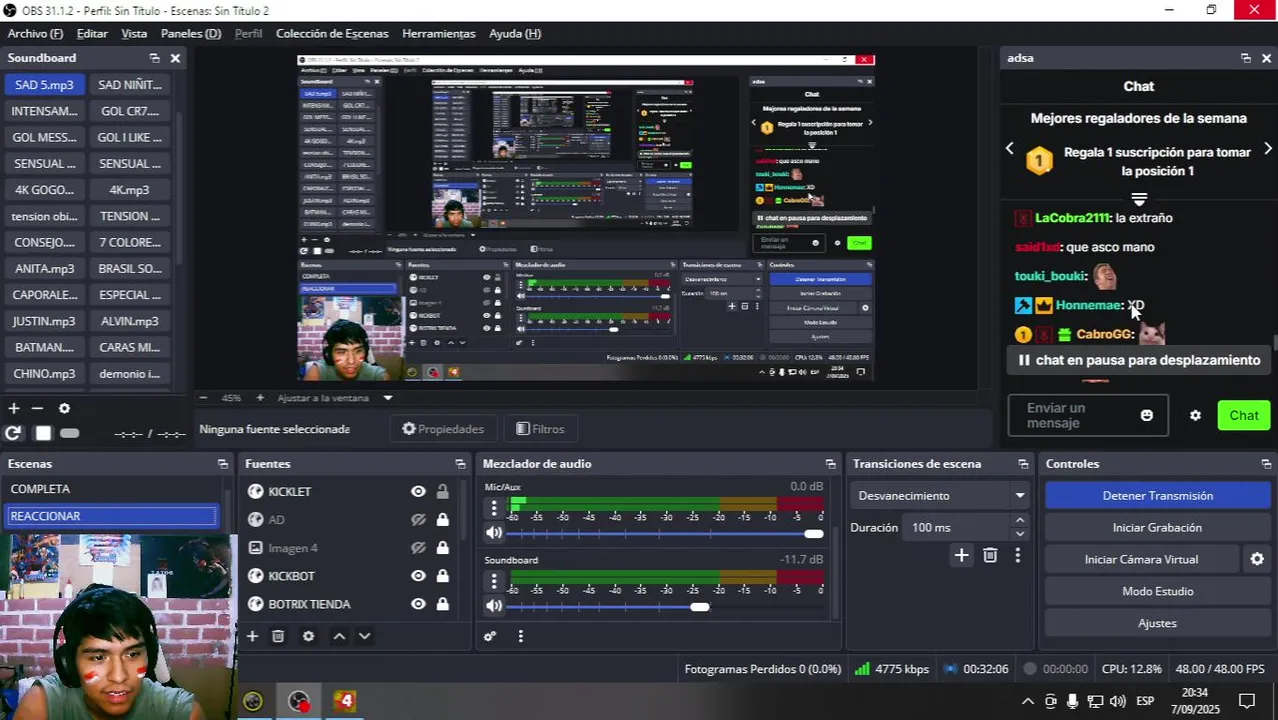
Task: Add a new source in Fuentes
Action: [x=252, y=636]
